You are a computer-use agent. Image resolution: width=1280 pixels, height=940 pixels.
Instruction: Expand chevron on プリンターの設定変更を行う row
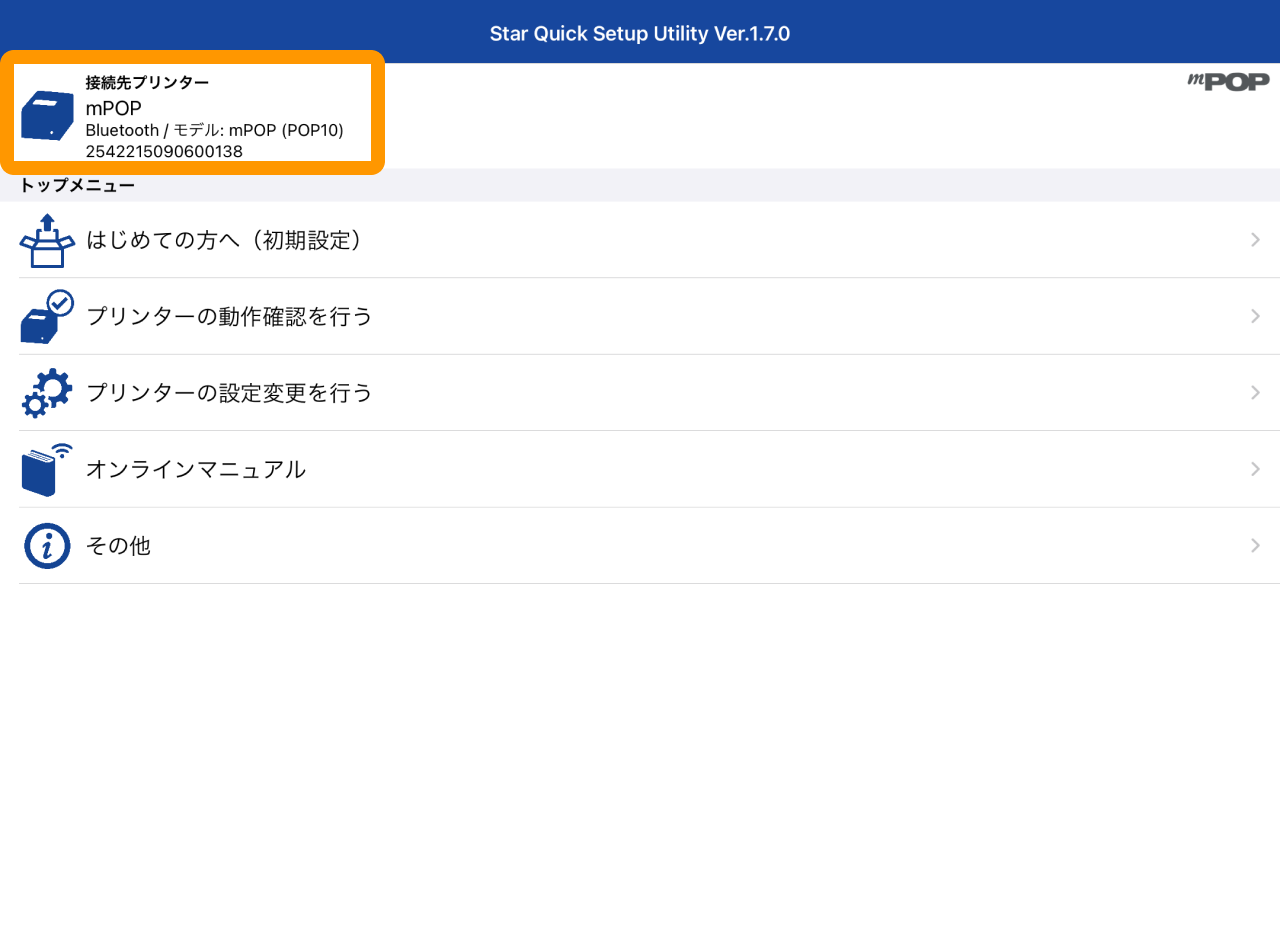point(1255,393)
